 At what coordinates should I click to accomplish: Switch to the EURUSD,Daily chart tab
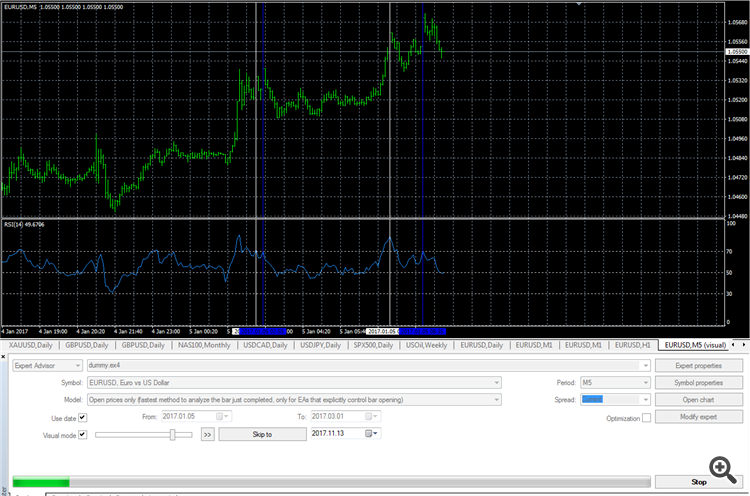482,345
